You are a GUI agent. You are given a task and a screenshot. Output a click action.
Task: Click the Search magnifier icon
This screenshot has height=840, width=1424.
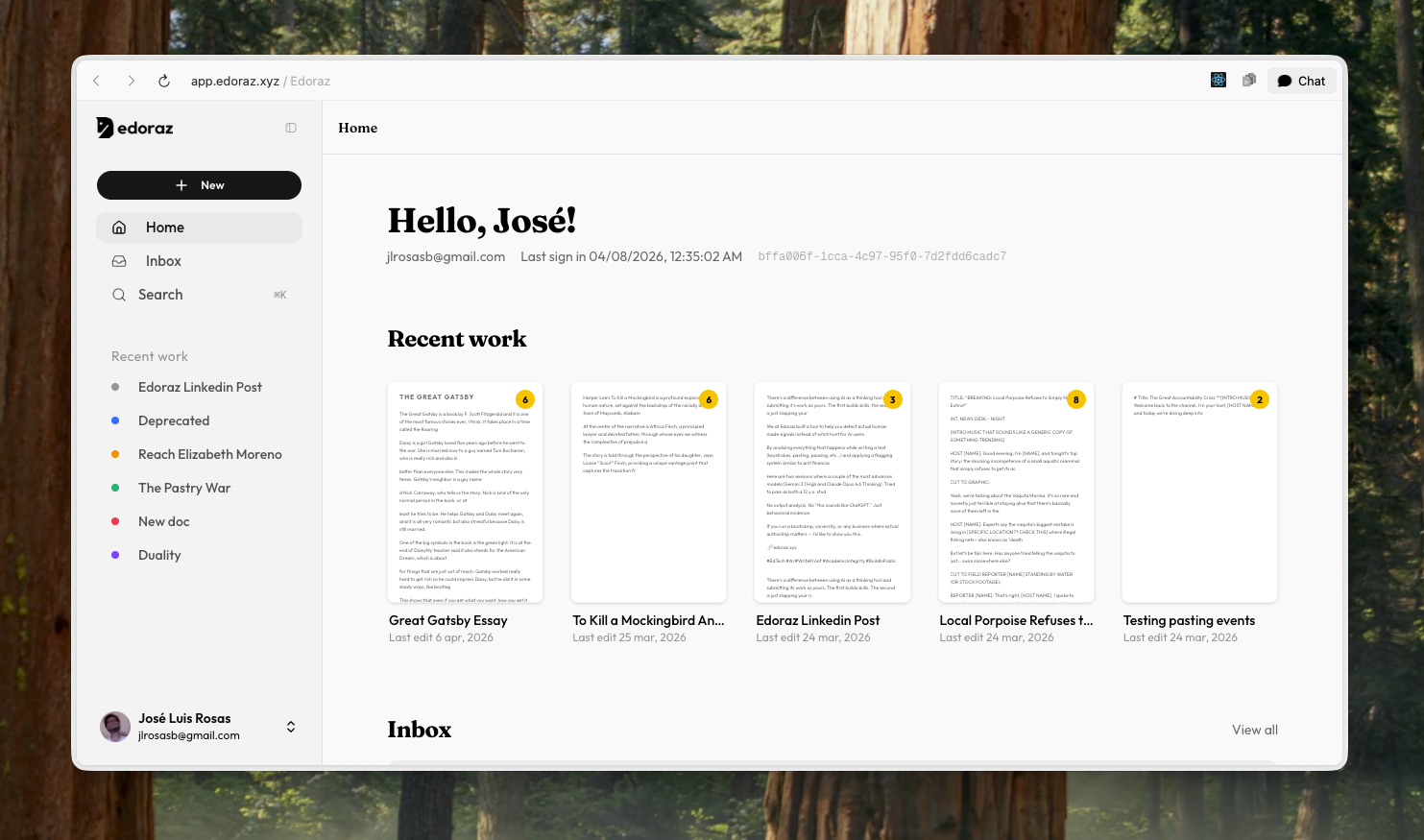[119, 295]
